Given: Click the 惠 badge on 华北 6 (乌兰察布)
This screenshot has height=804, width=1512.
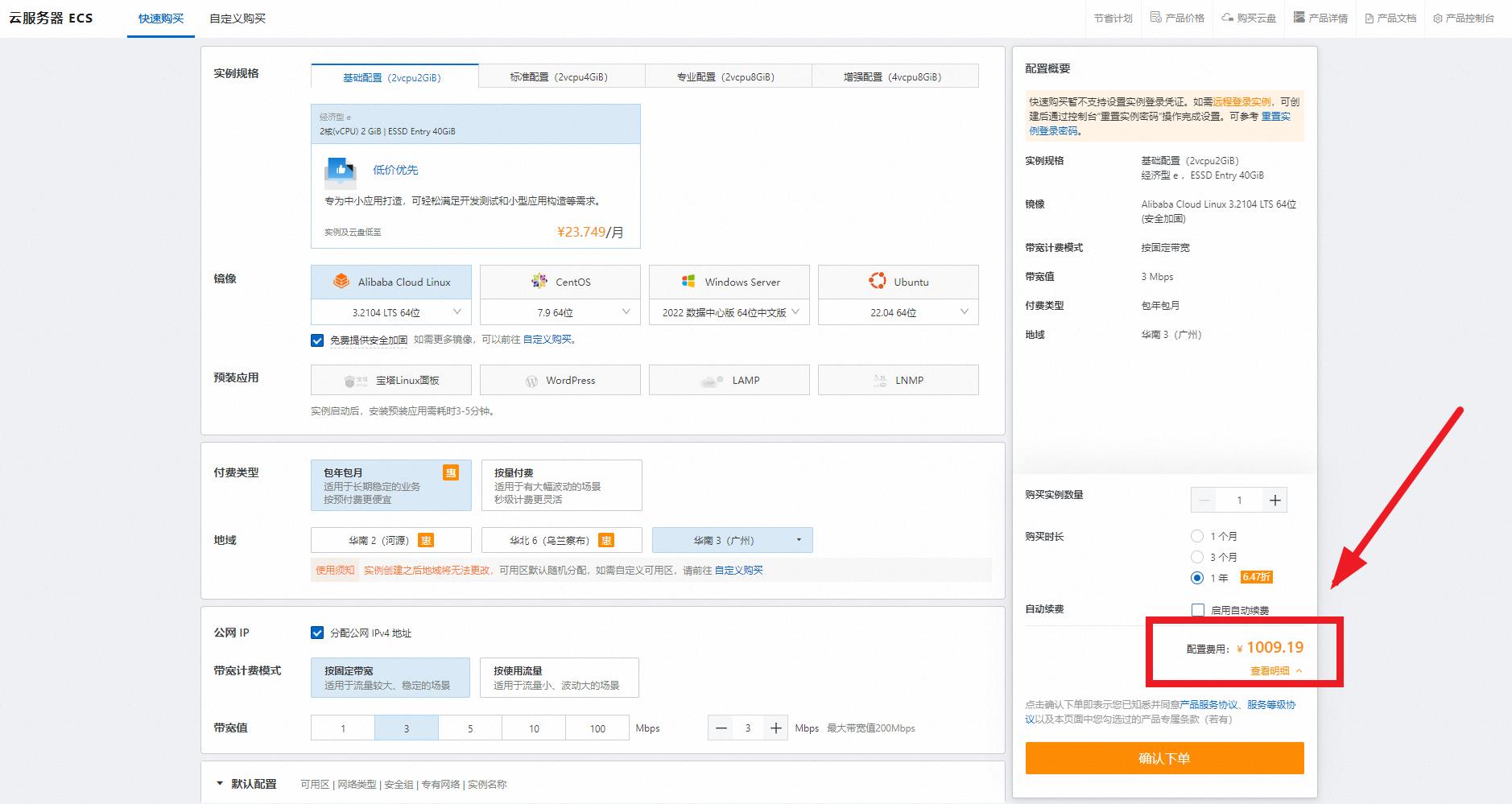Looking at the screenshot, I should (606, 541).
